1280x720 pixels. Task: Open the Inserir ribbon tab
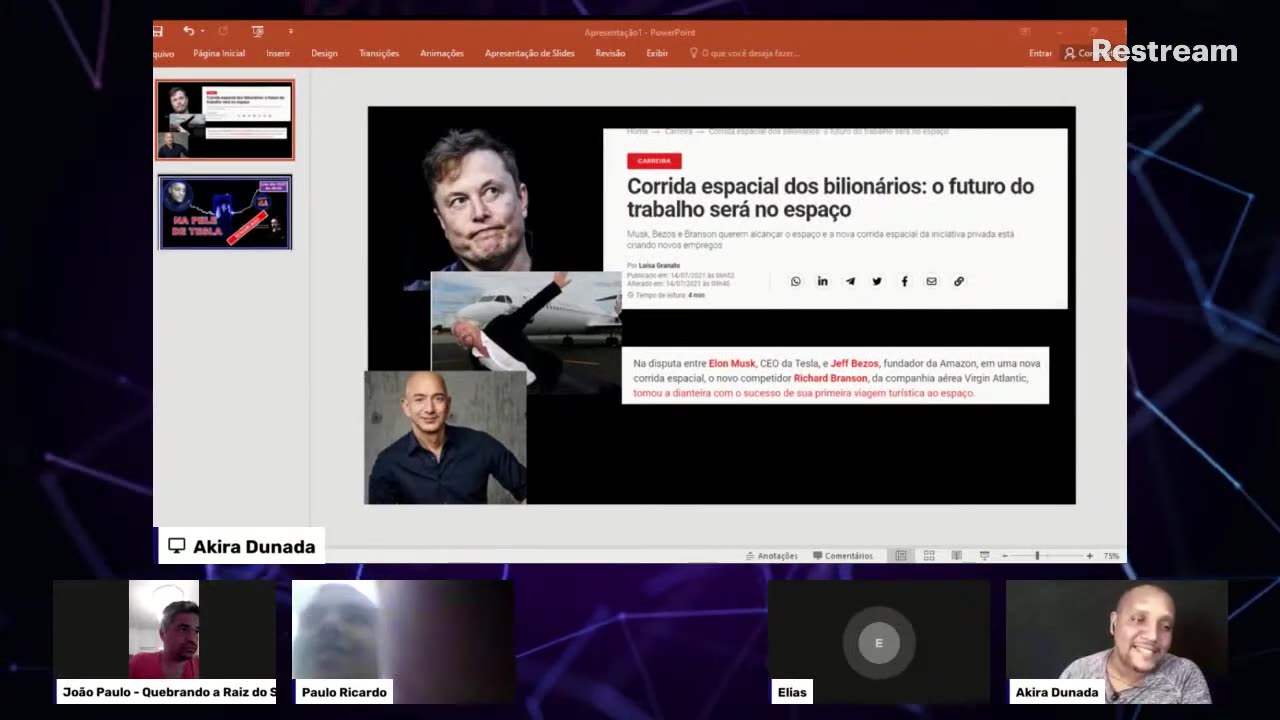click(x=278, y=53)
